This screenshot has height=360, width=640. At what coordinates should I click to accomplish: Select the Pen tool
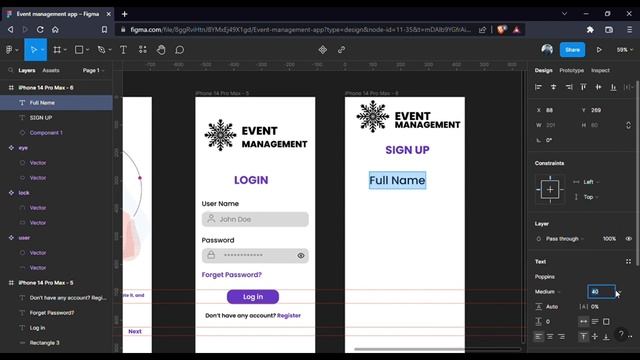(101, 50)
